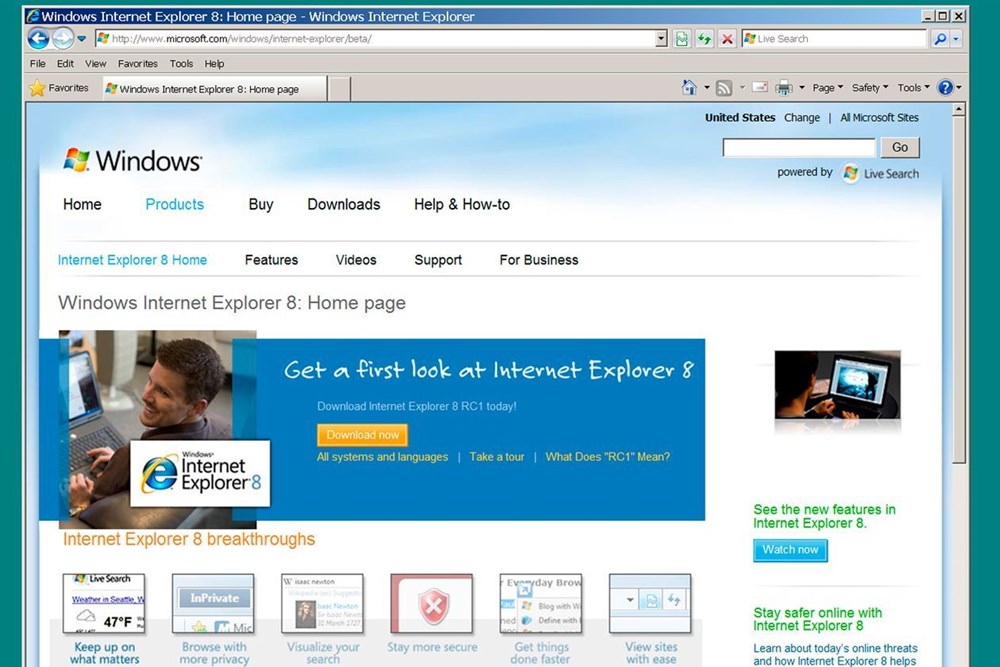Click the Windows site search input field
This screenshot has height=667, width=1000.
pyautogui.click(x=798, y=147)
